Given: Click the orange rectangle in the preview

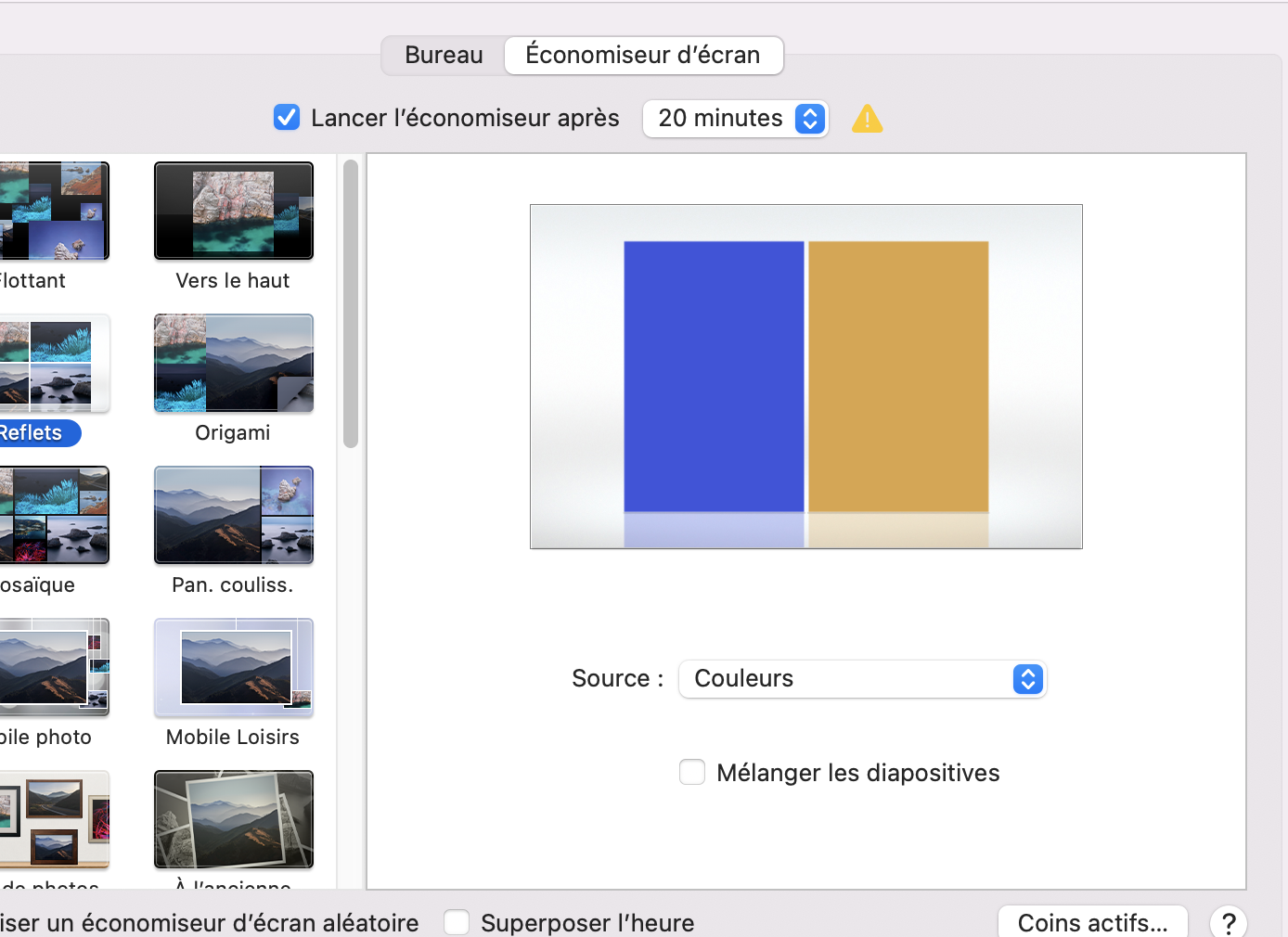Looking at the screenshot, I should point(897,376).
